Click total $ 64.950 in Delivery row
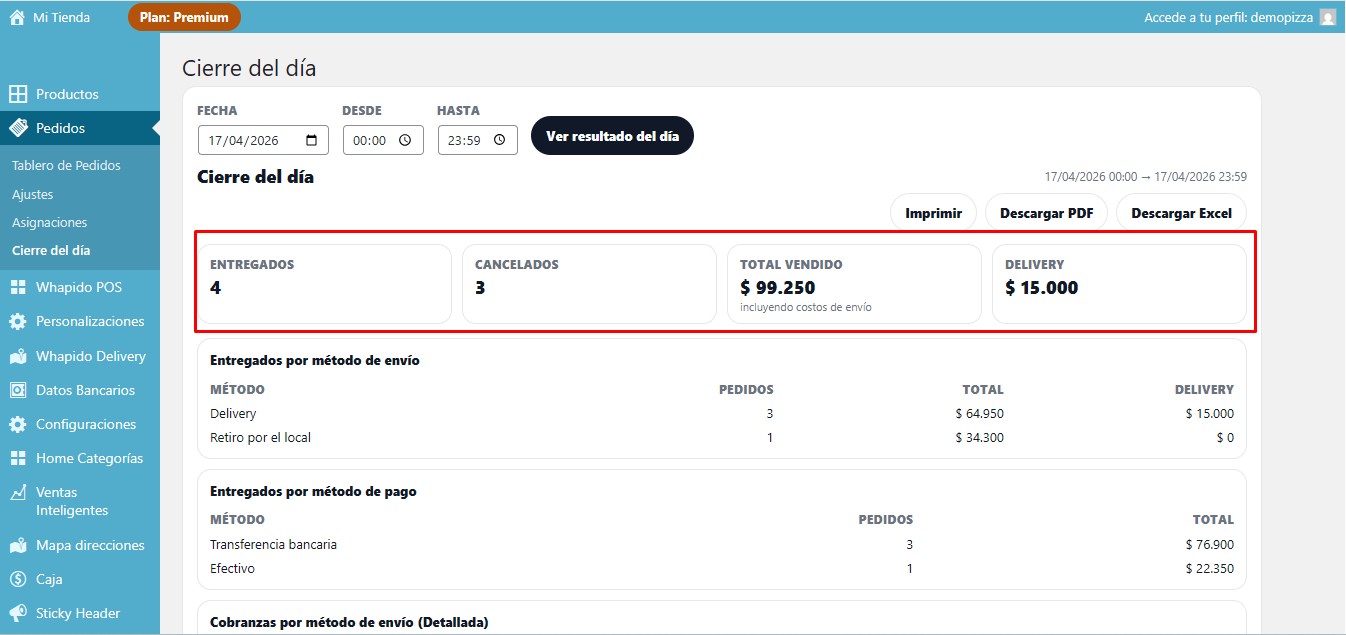The image size is (1346, 635). pyautogui.click(x=979, y=413)
